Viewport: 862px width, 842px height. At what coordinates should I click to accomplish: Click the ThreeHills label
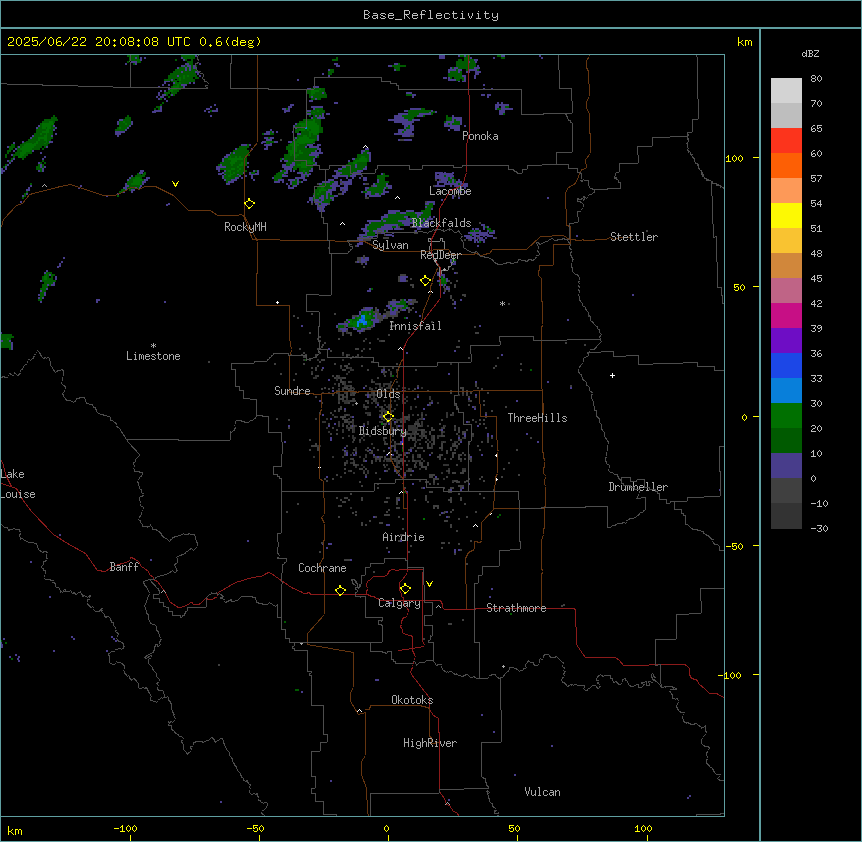click(x=537, y=418)
